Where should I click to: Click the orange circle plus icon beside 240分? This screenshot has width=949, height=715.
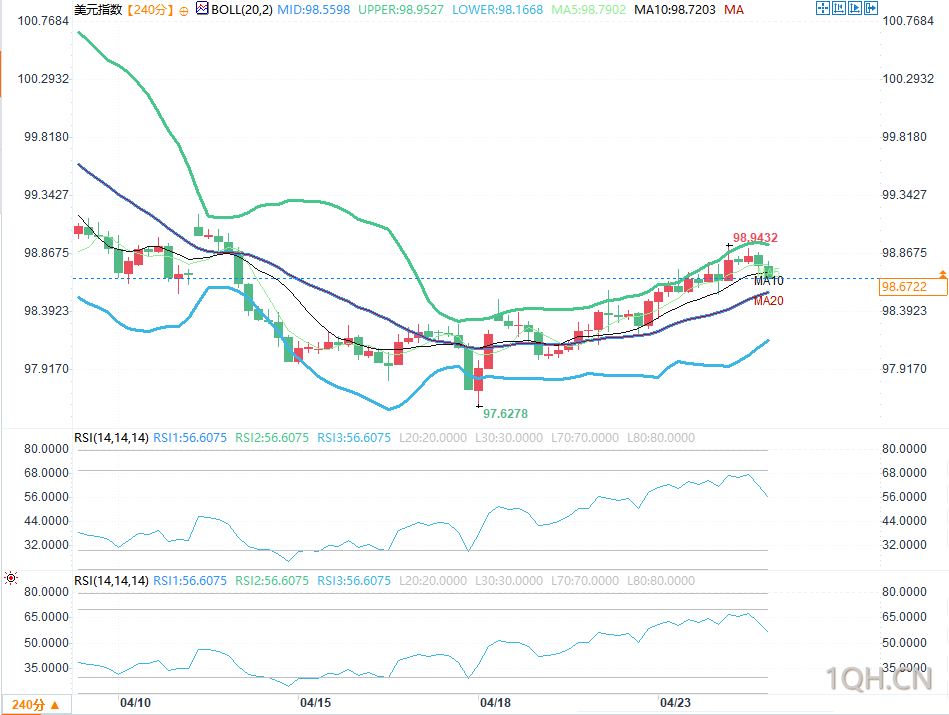point(183,9)
